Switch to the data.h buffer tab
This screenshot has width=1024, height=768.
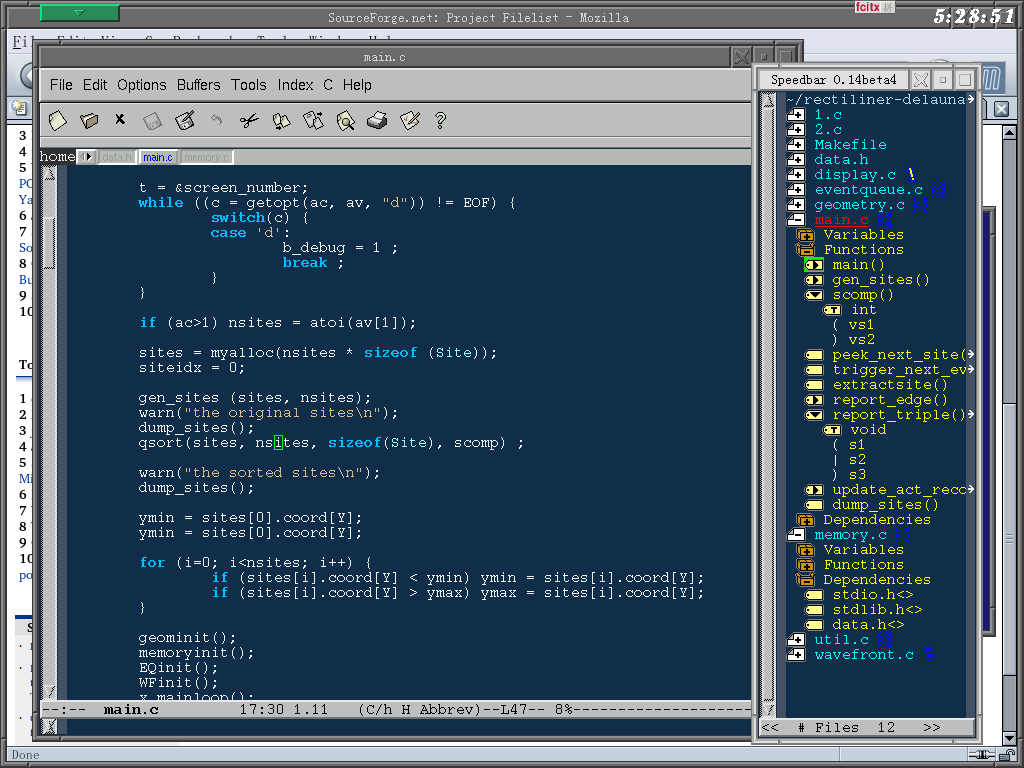117,157
